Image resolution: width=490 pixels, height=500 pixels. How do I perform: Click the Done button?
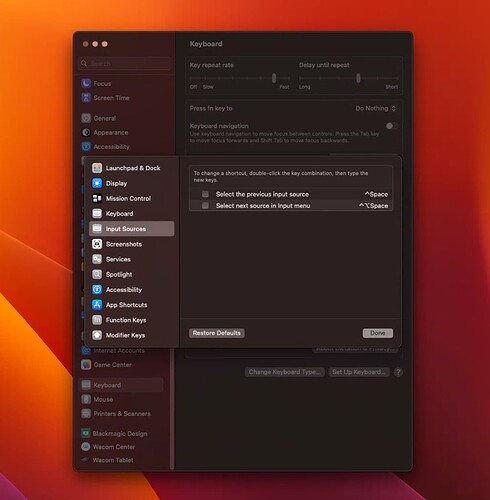[378, 333]
